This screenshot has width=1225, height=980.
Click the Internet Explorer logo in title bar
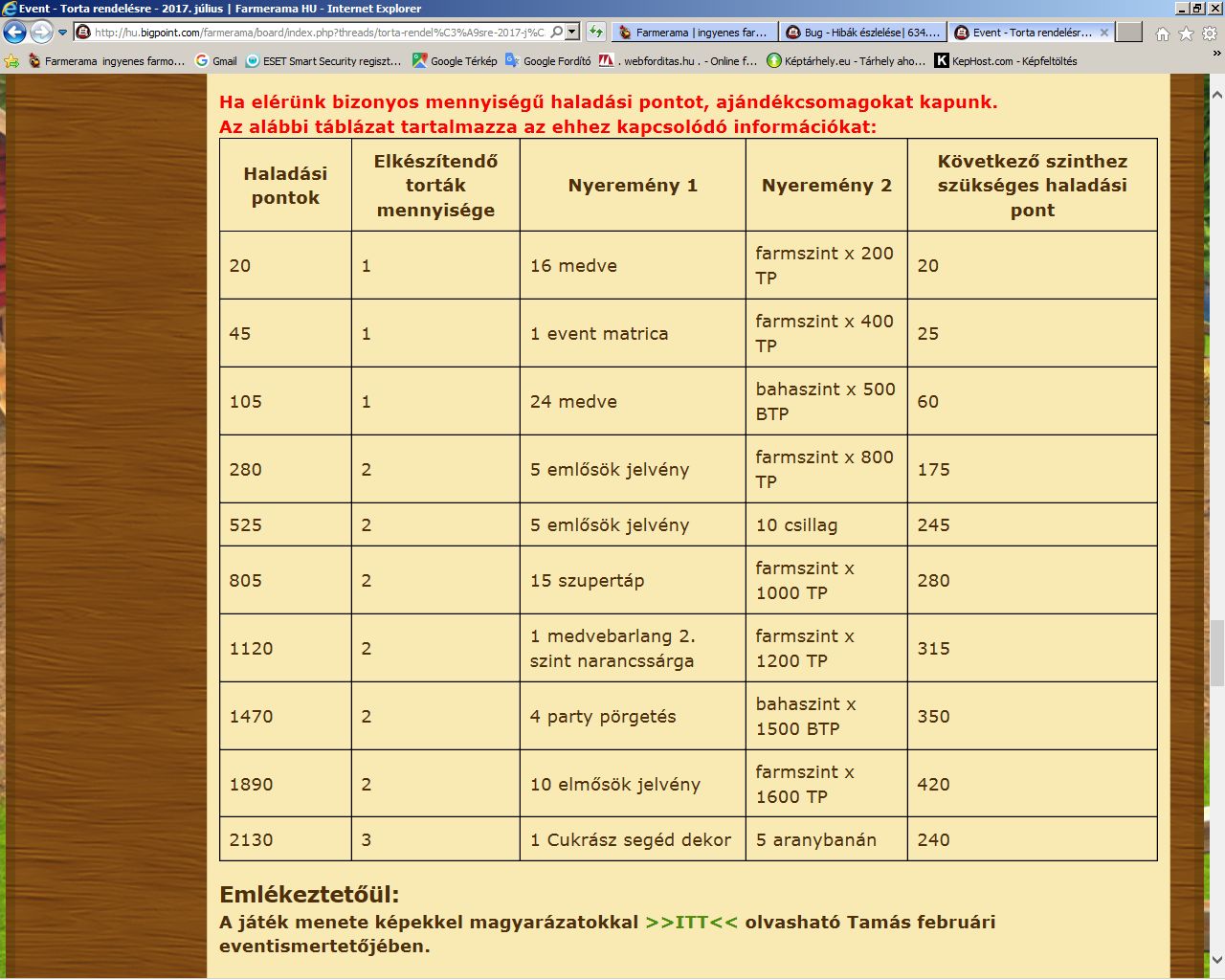(x=10, y=9)
